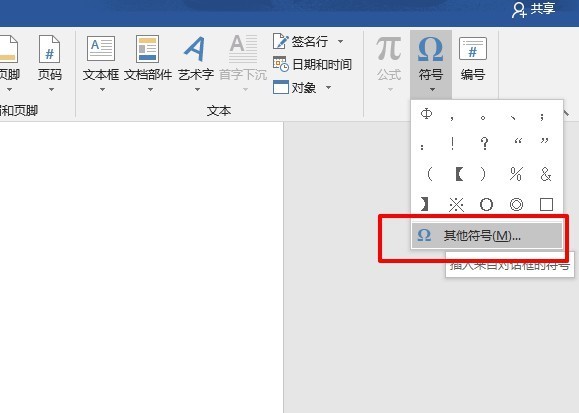The image size is (579, 413).
Task: Insert the Φ symbol from the gallery
Action: 426,114
